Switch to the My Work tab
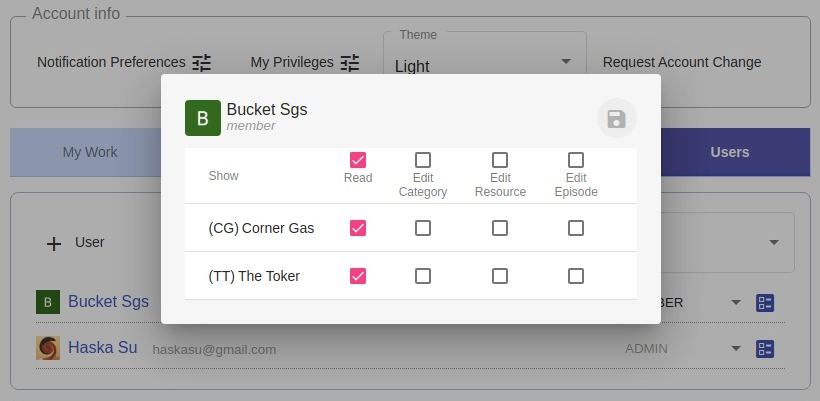 click(90, 152)
